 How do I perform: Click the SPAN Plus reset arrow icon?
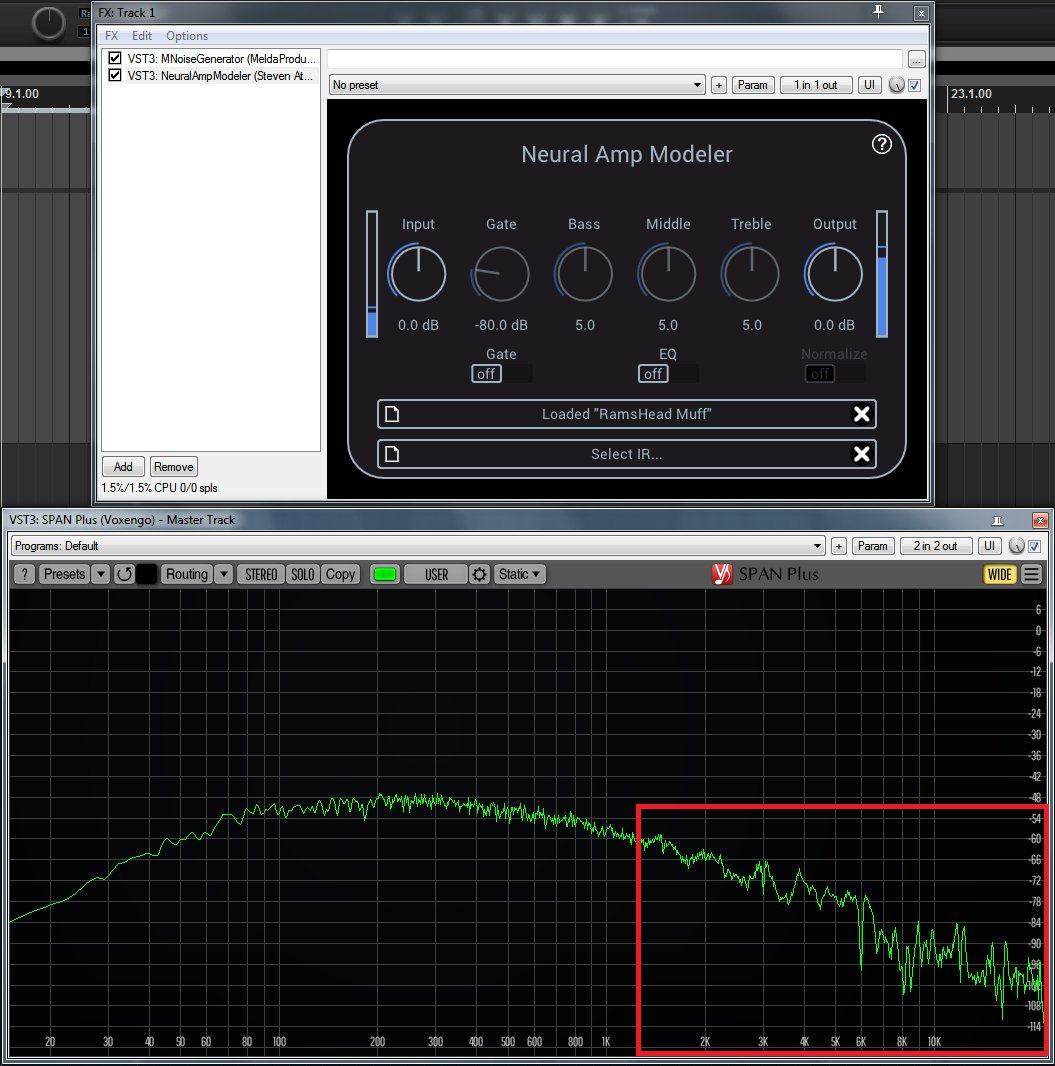point(124,574)
